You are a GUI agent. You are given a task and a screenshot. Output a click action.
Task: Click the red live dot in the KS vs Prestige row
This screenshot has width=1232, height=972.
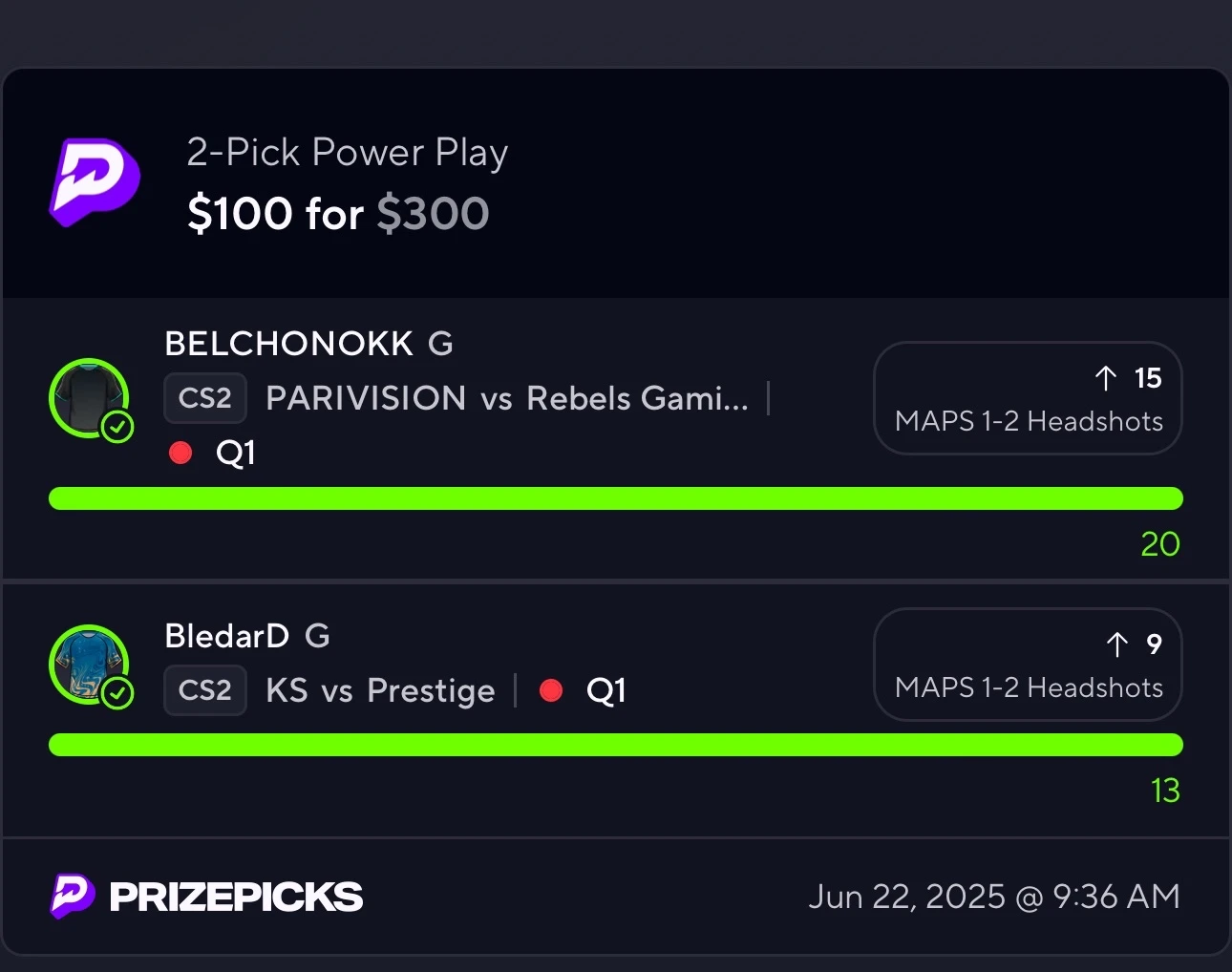[x=551, y=690]
